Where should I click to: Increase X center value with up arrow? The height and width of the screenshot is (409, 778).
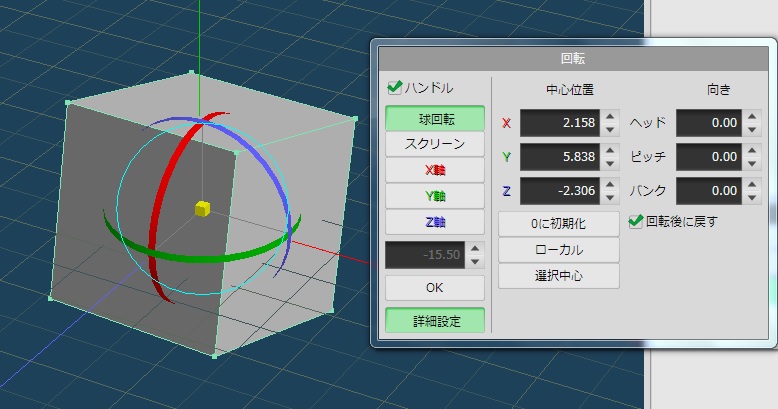click(610, 117)
